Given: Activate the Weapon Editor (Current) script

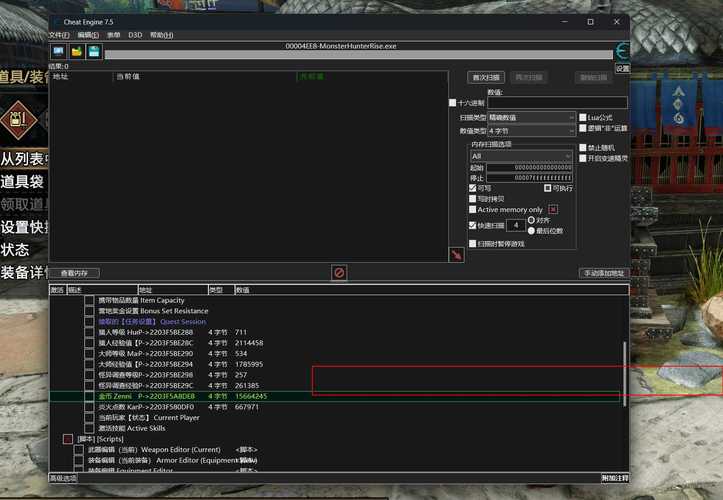Looking at the screenshot, I should tap(78, 450).
